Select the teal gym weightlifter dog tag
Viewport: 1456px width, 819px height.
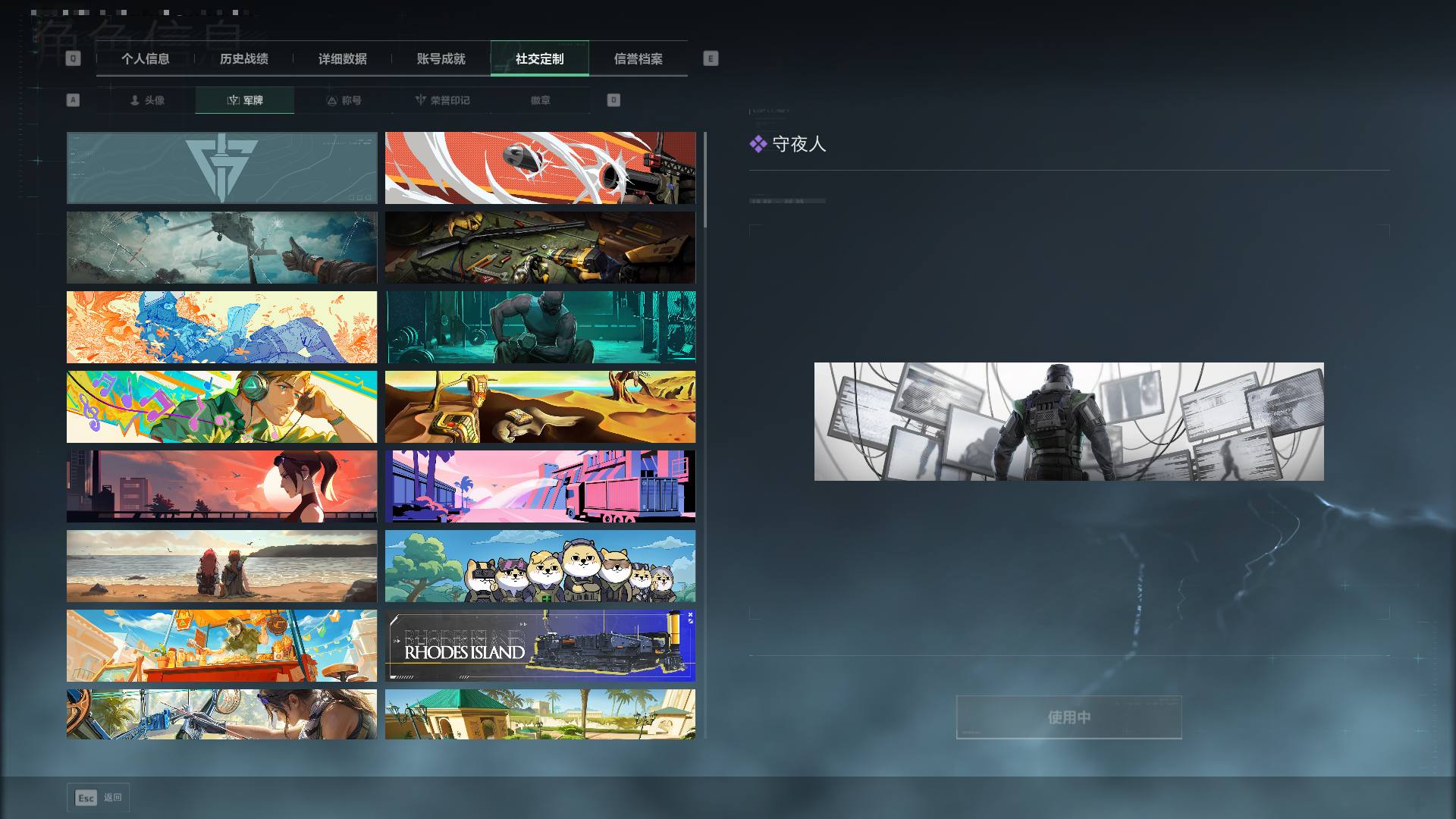[x=540, y=328]
